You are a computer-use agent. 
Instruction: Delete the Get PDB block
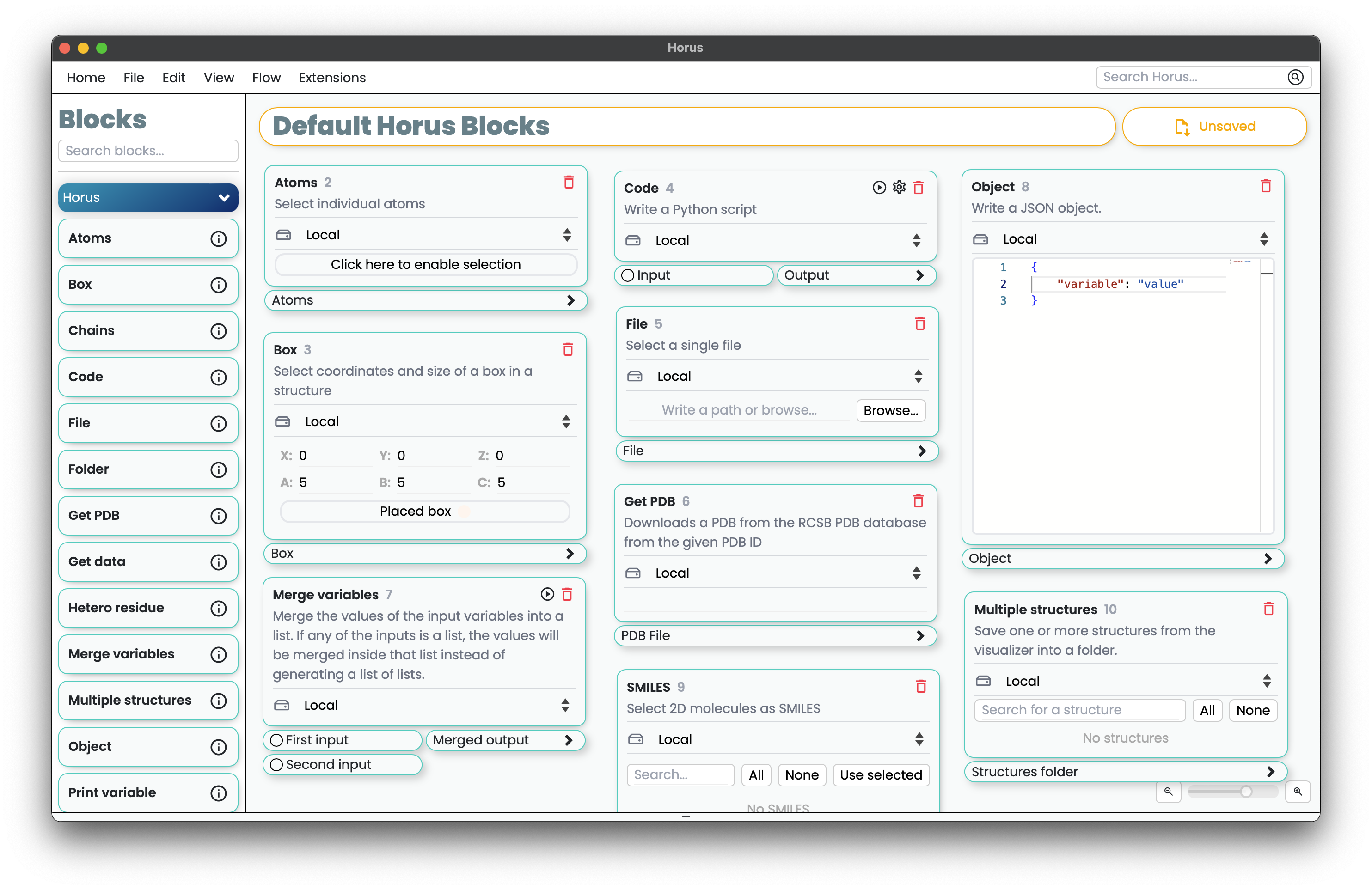coord(919,501)
